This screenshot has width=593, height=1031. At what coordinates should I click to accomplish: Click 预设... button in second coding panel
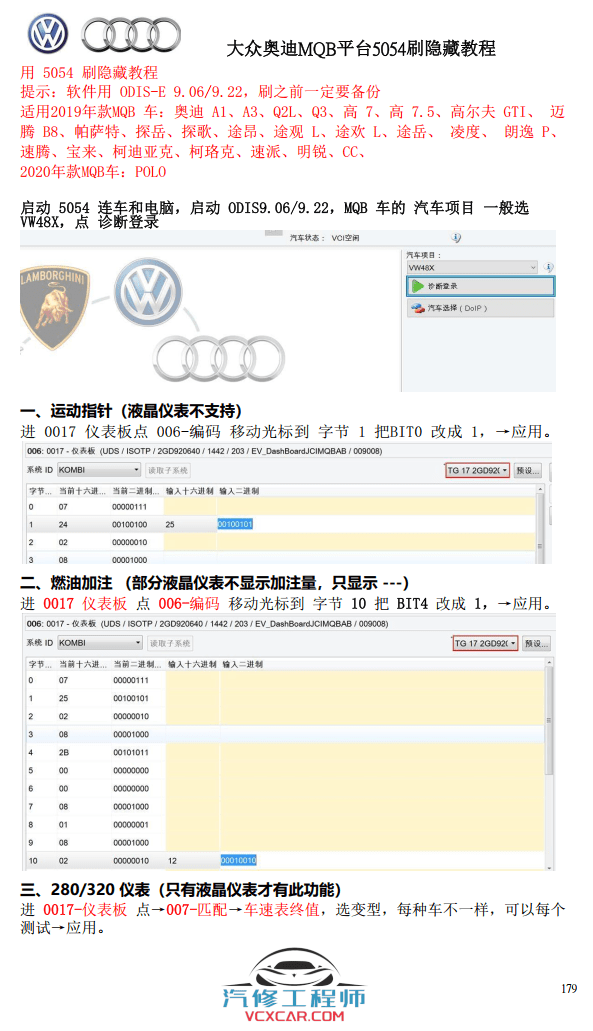[536, 643]
